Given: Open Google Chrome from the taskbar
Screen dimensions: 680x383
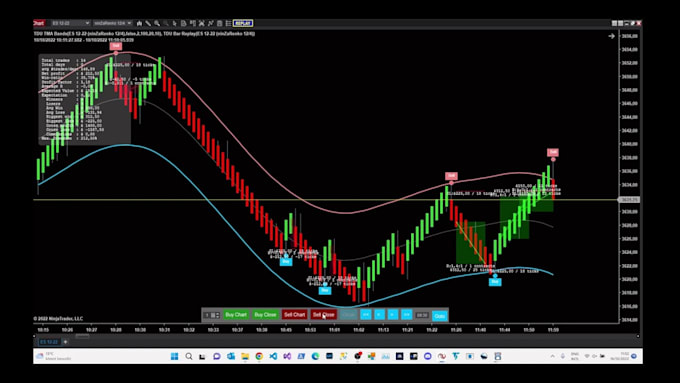Looking at the screenshot, I should pos(259,356).
